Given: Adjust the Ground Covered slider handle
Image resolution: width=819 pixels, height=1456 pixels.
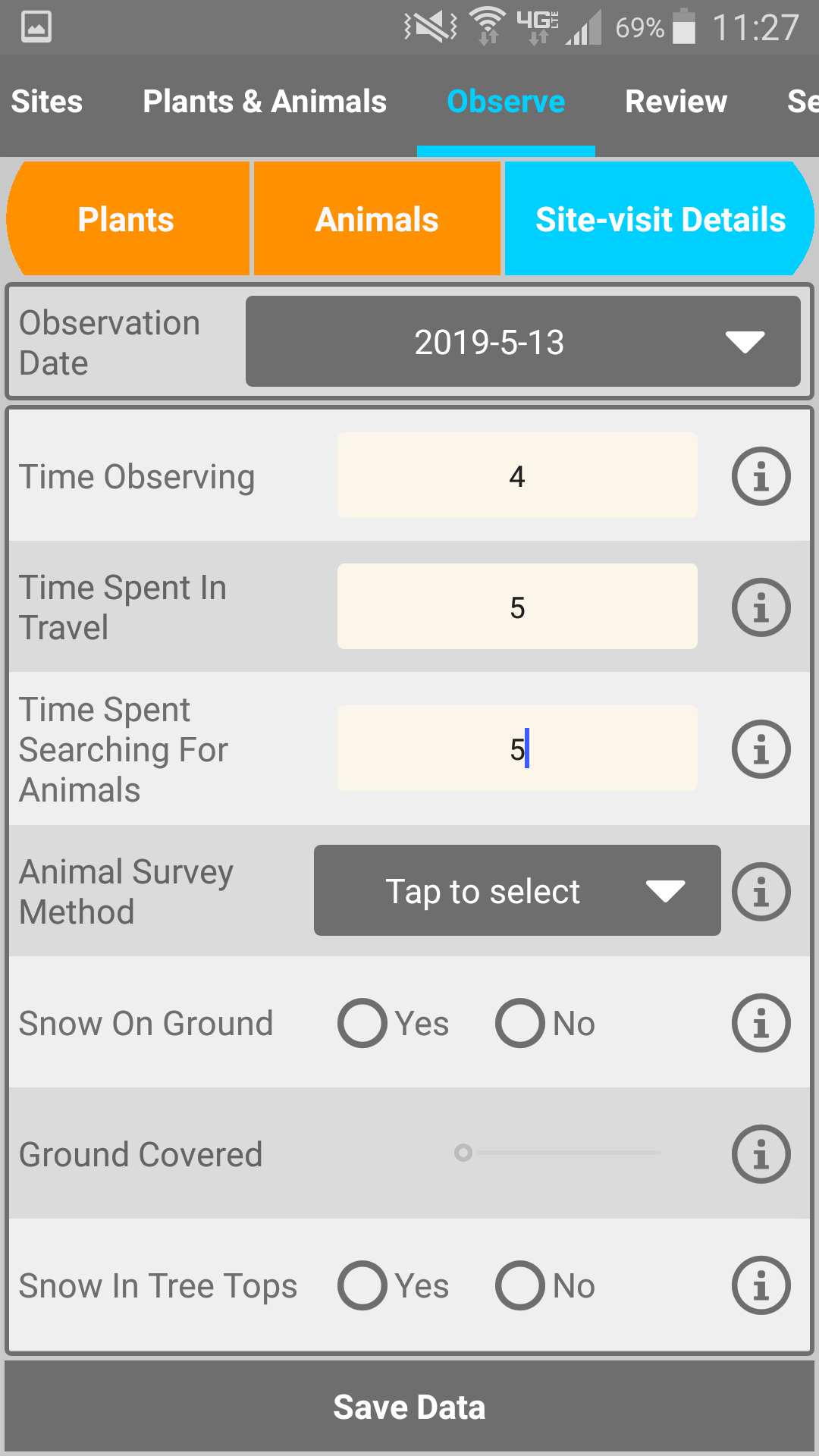Looking at the screenshot, I should pos(463,1153).
